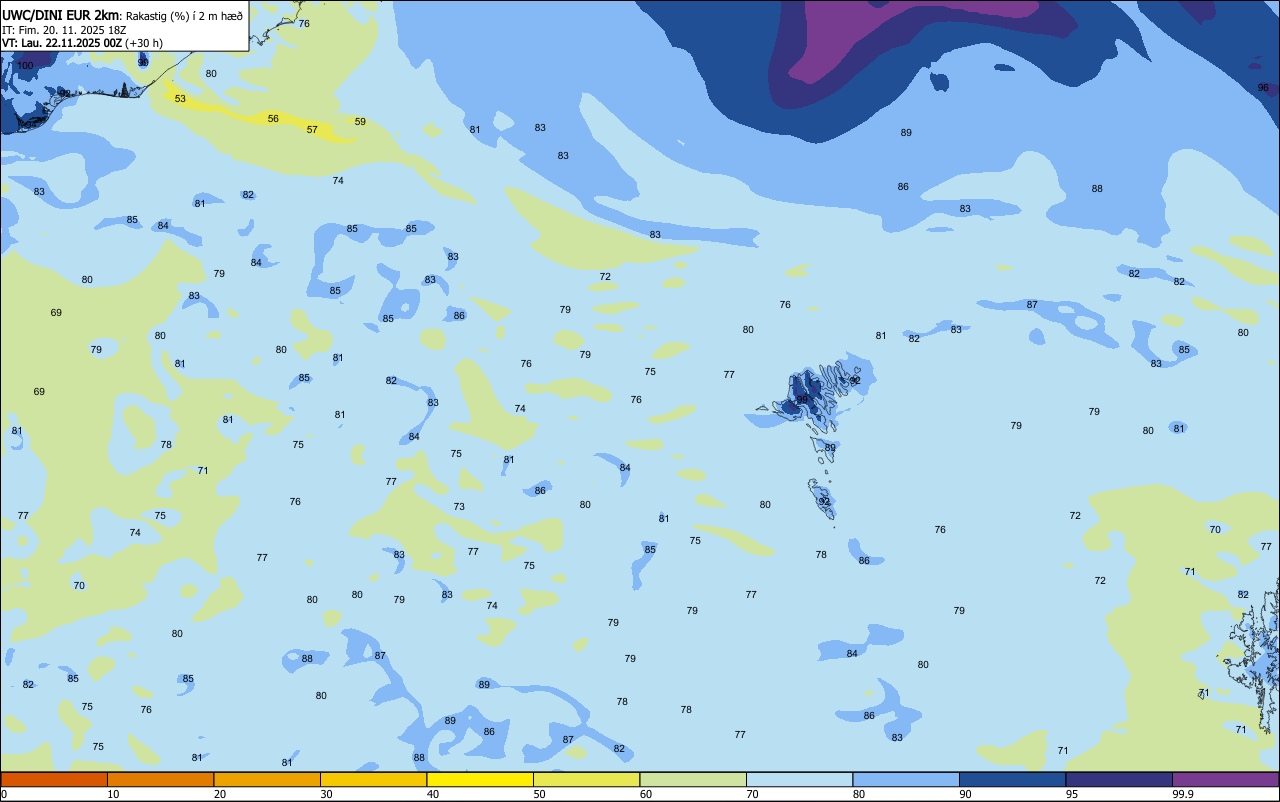Screen dimensions: 1280x802
Task: Click the '99.9' legend tick label
Action: (1183, 794)
